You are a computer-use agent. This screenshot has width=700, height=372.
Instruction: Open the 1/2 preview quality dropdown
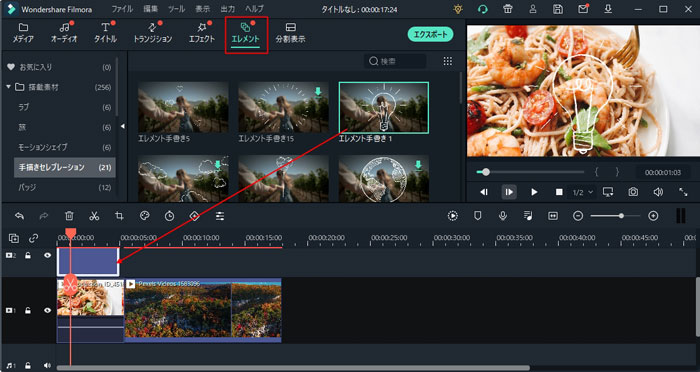coord(583,192)
